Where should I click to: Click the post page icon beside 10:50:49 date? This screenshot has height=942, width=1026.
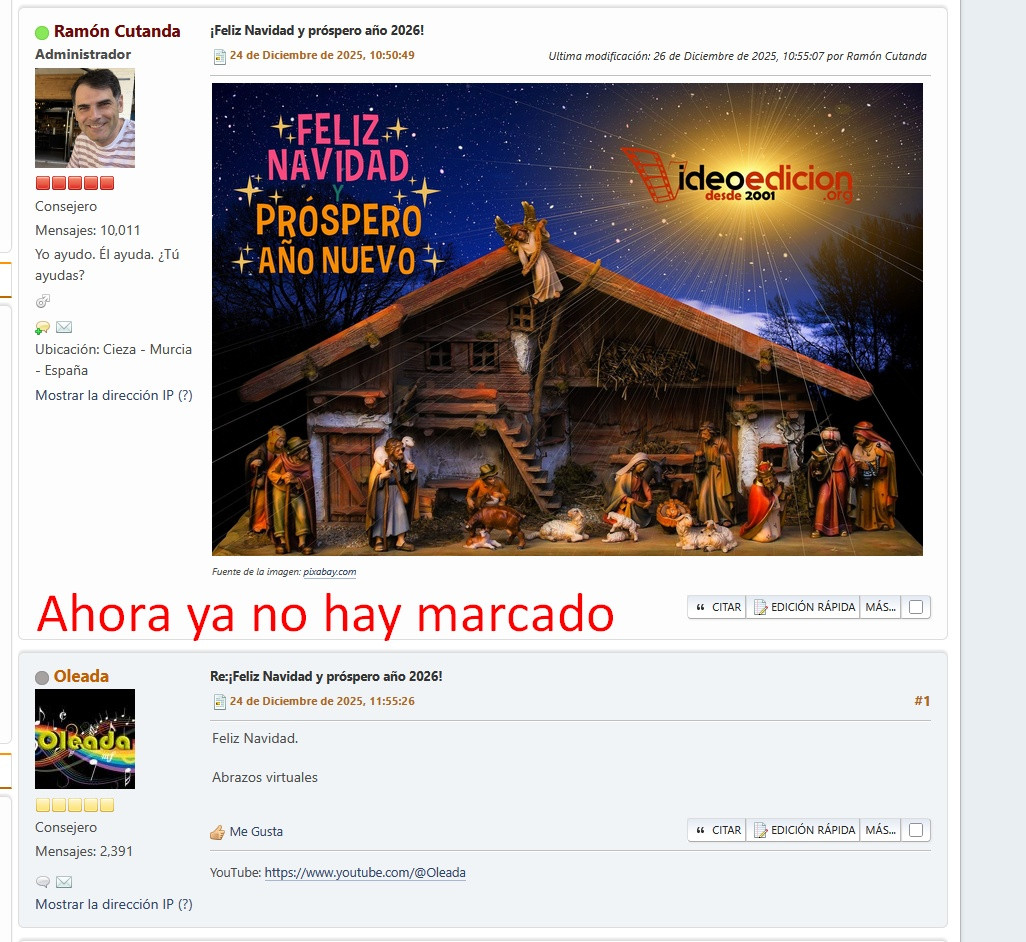(219, 56)
